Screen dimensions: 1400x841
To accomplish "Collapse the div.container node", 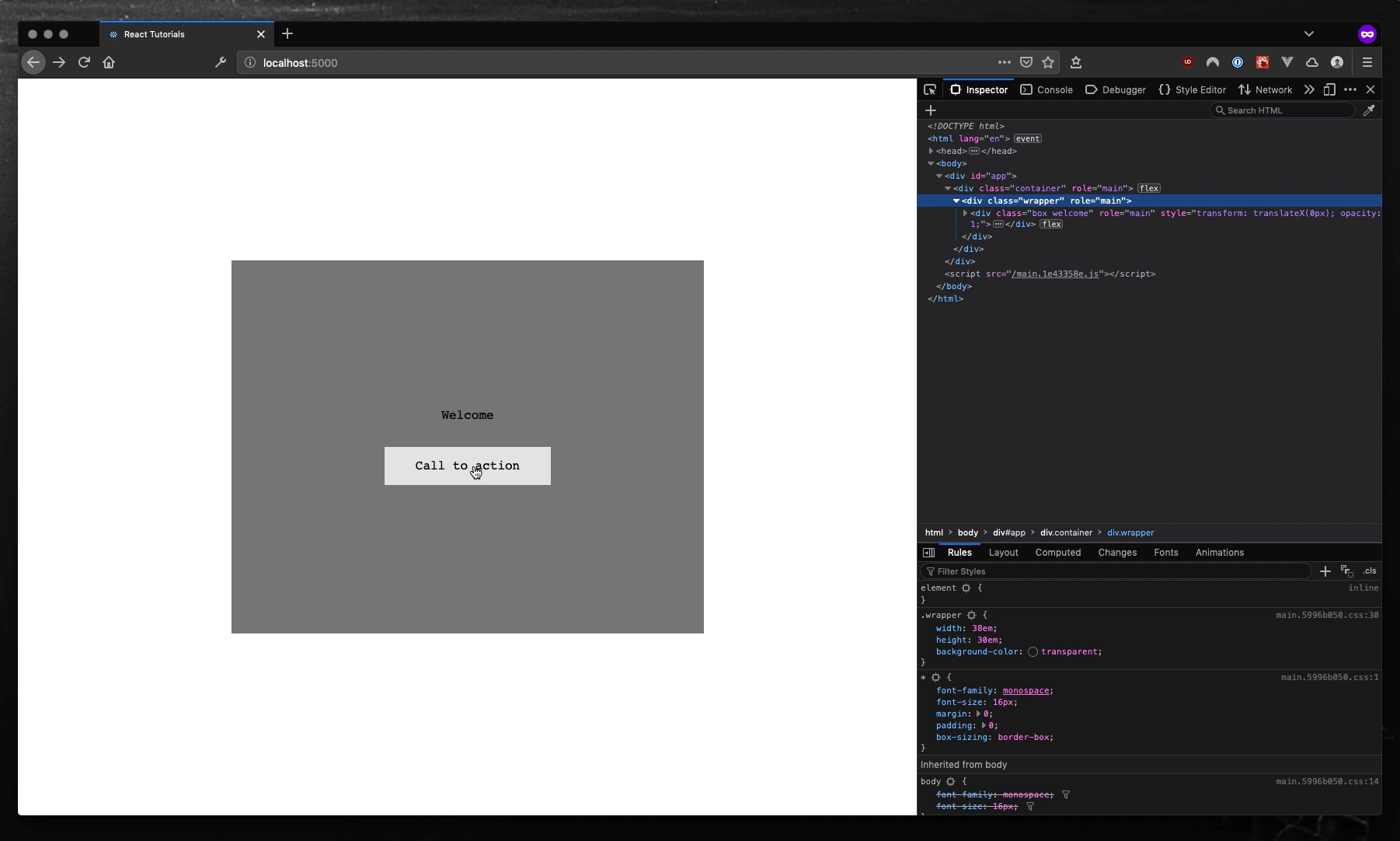I will [948, 188].
